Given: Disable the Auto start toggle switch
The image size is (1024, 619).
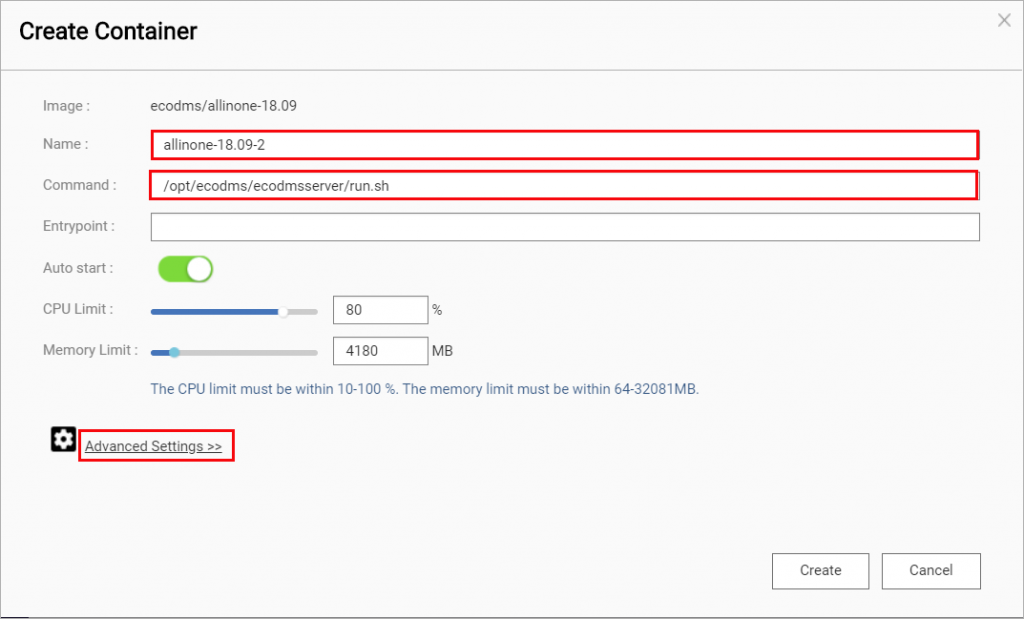Looking at the screenshot, I should pyautogui.click(x=185, y=268).
